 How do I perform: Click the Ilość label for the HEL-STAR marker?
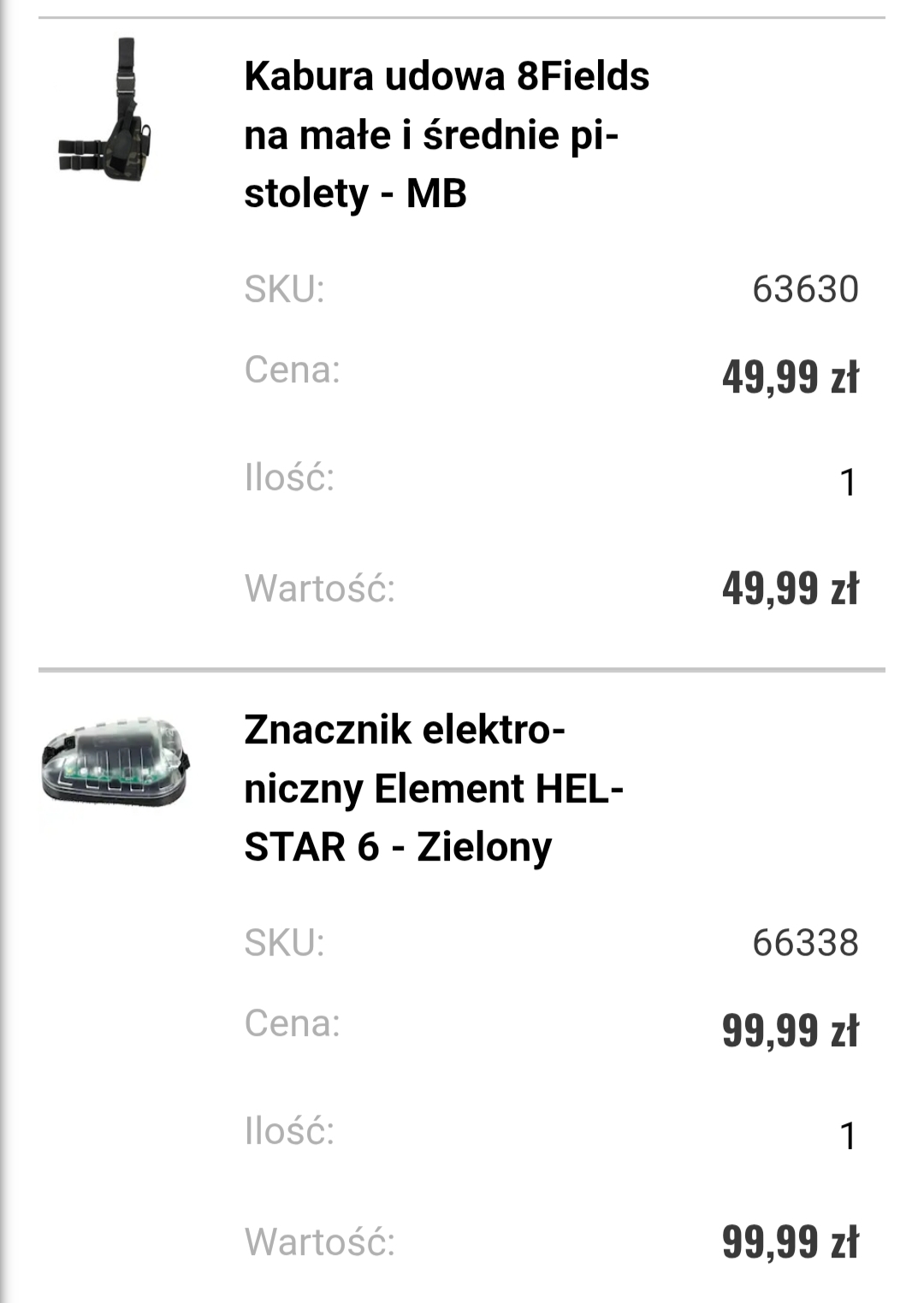[x=289, y=1131]
